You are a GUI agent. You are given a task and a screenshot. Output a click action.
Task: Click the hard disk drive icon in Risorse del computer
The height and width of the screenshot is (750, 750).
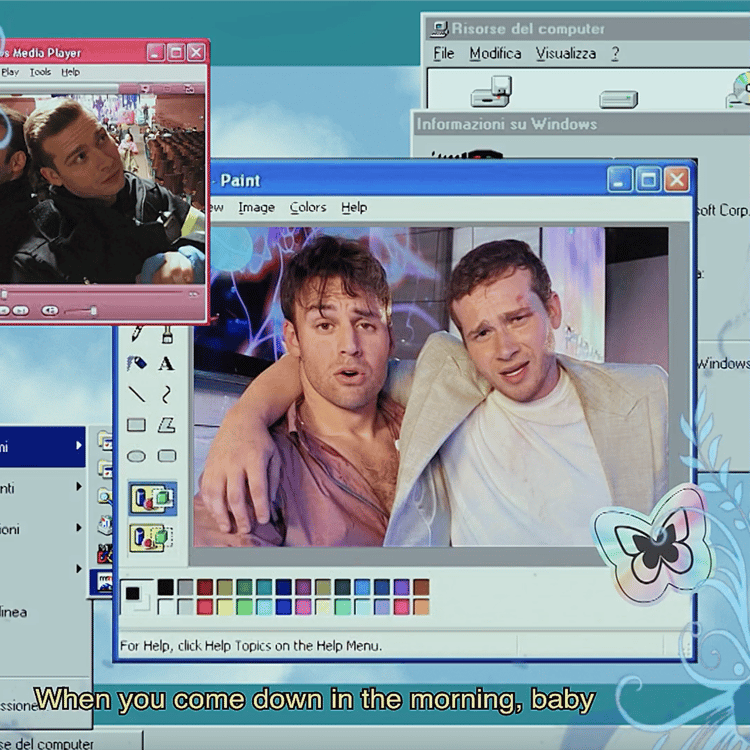pos(618,99)
